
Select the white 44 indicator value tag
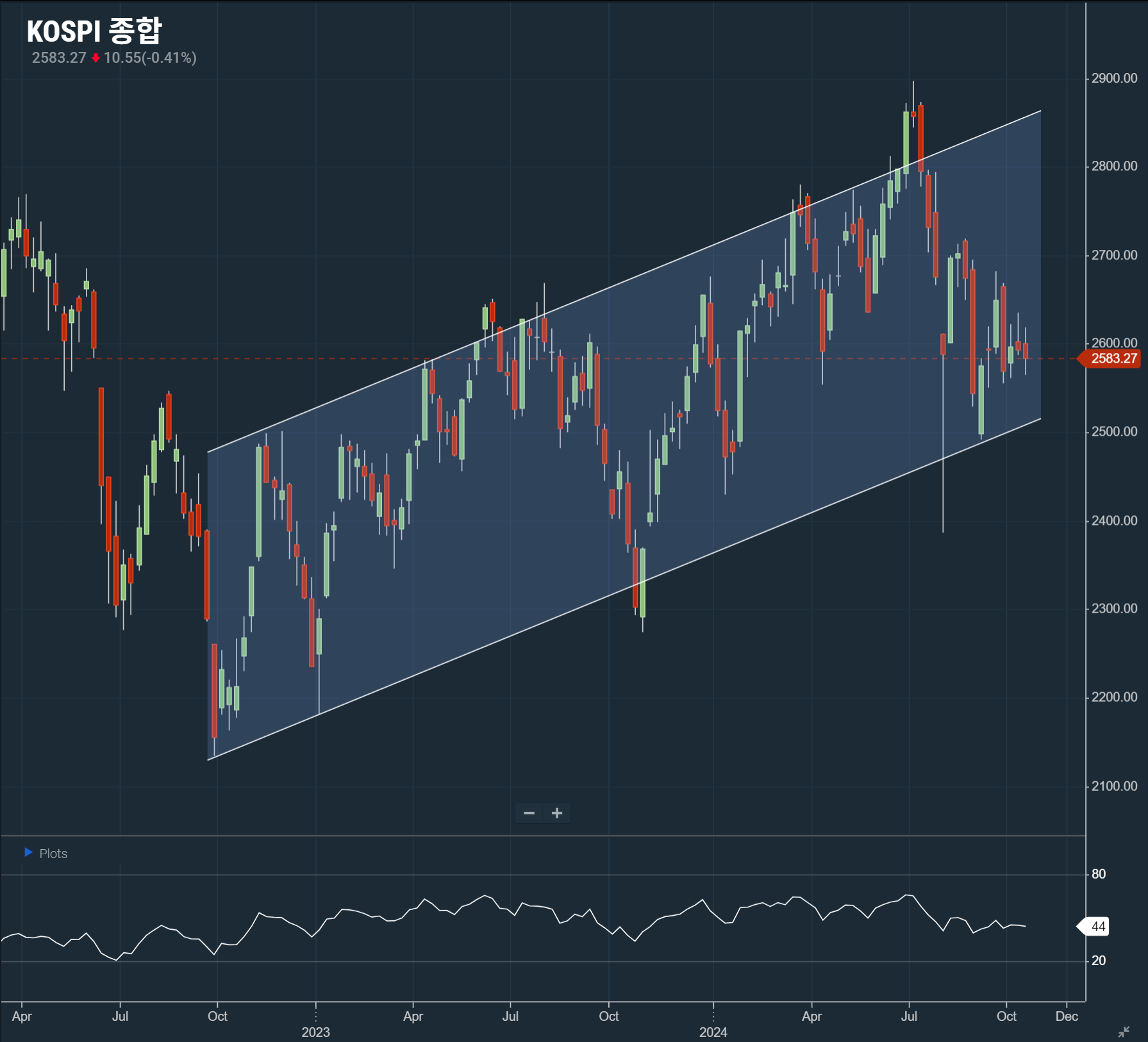1097,927
